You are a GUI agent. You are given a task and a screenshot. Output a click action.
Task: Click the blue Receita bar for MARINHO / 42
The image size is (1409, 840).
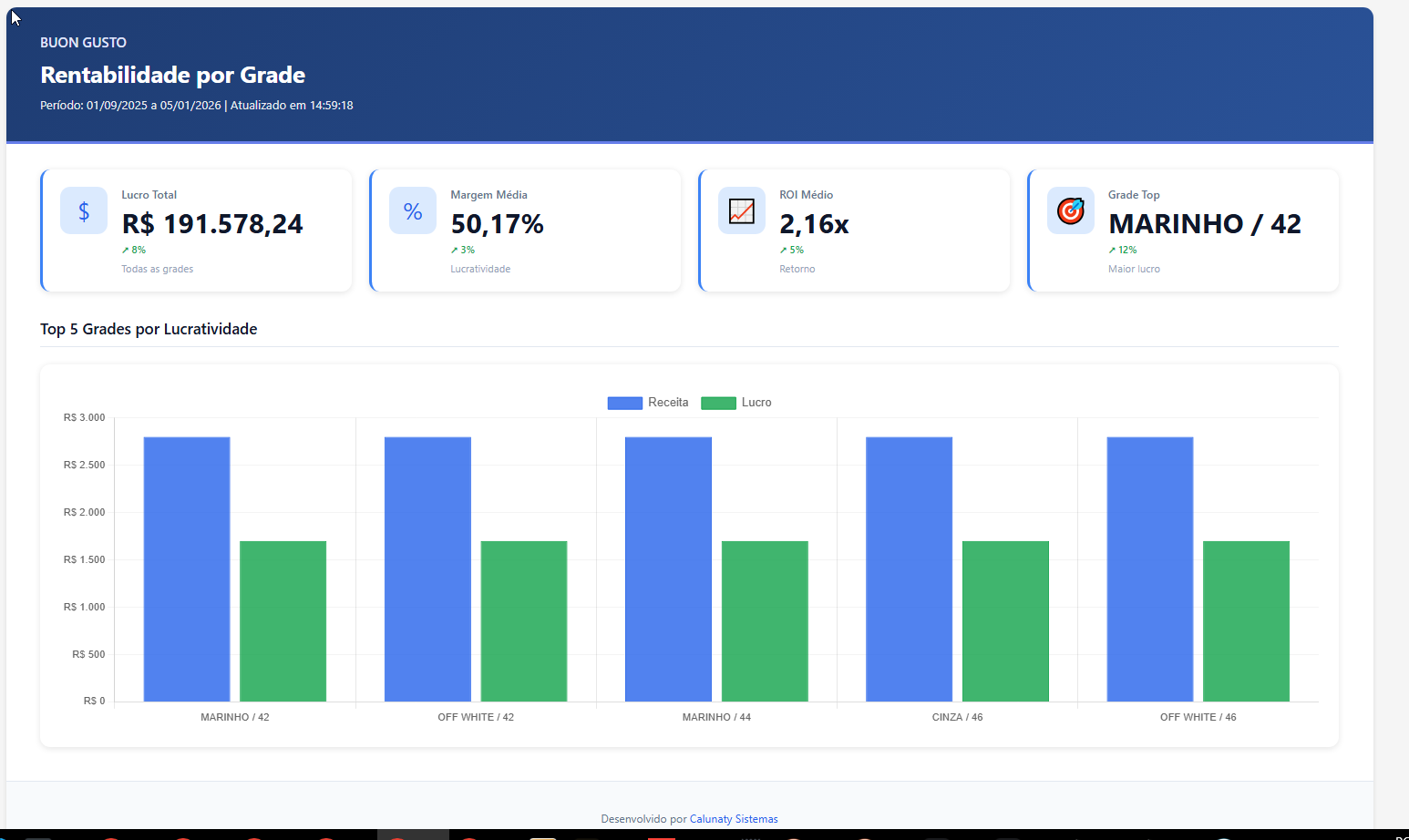tap(187, 569)
